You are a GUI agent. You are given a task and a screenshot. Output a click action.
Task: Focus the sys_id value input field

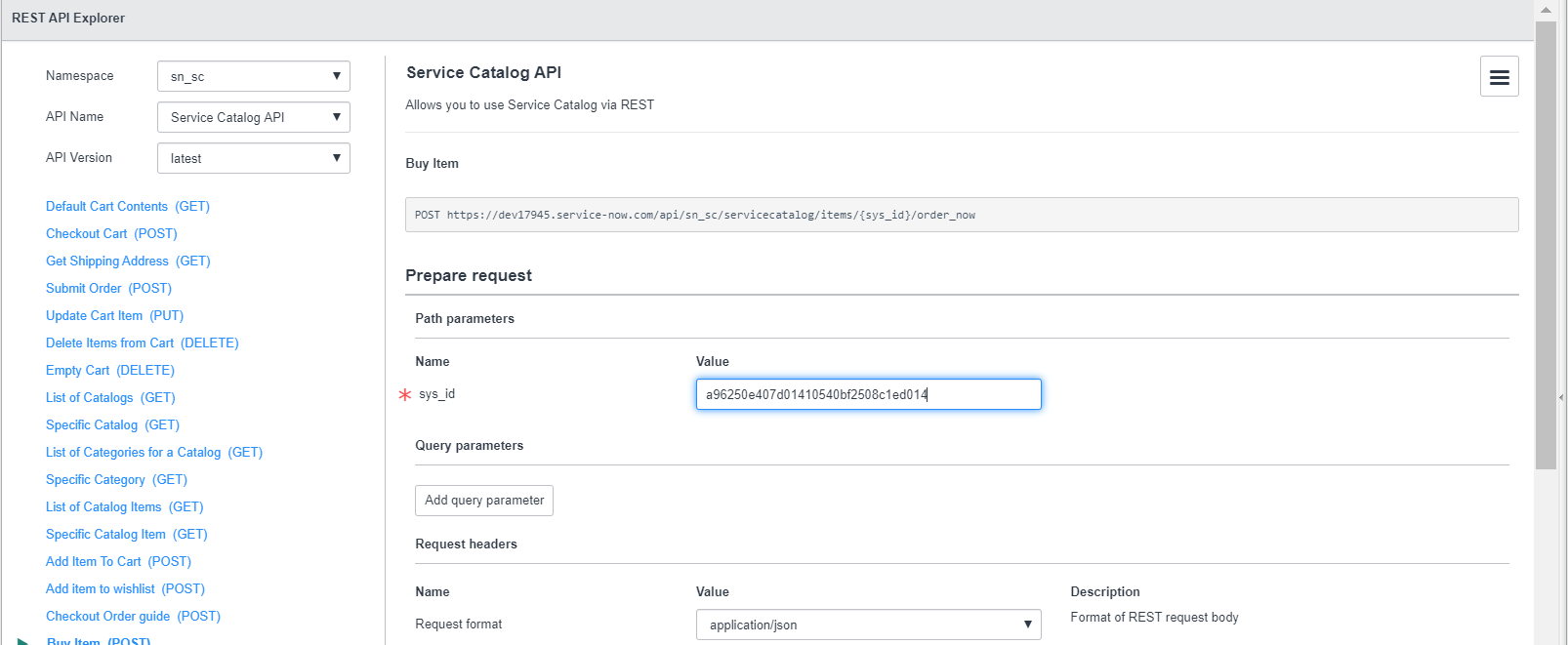tap(868, 394)
